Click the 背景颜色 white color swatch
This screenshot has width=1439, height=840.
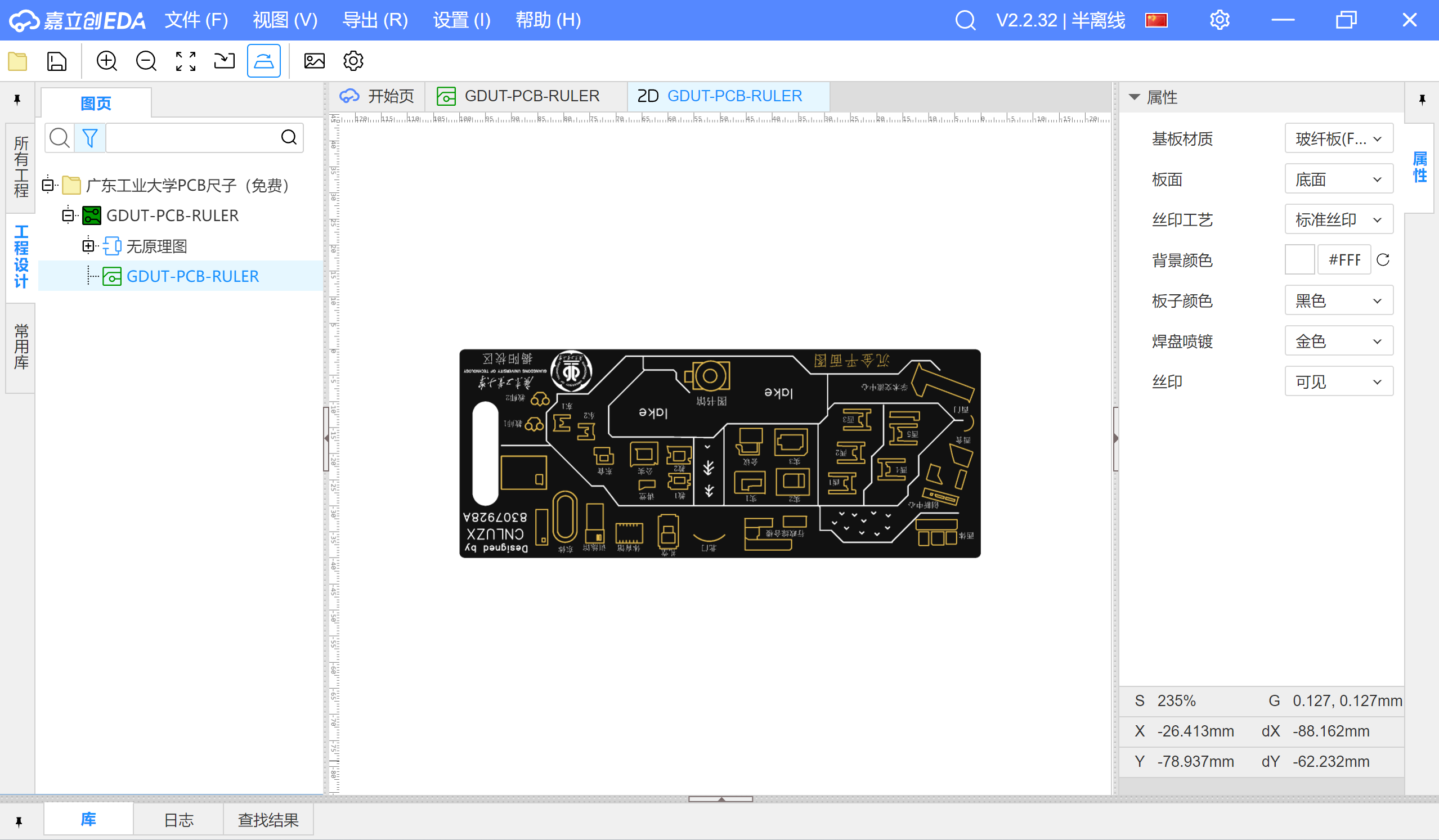pyautogui.click(x=1299, y=260)
